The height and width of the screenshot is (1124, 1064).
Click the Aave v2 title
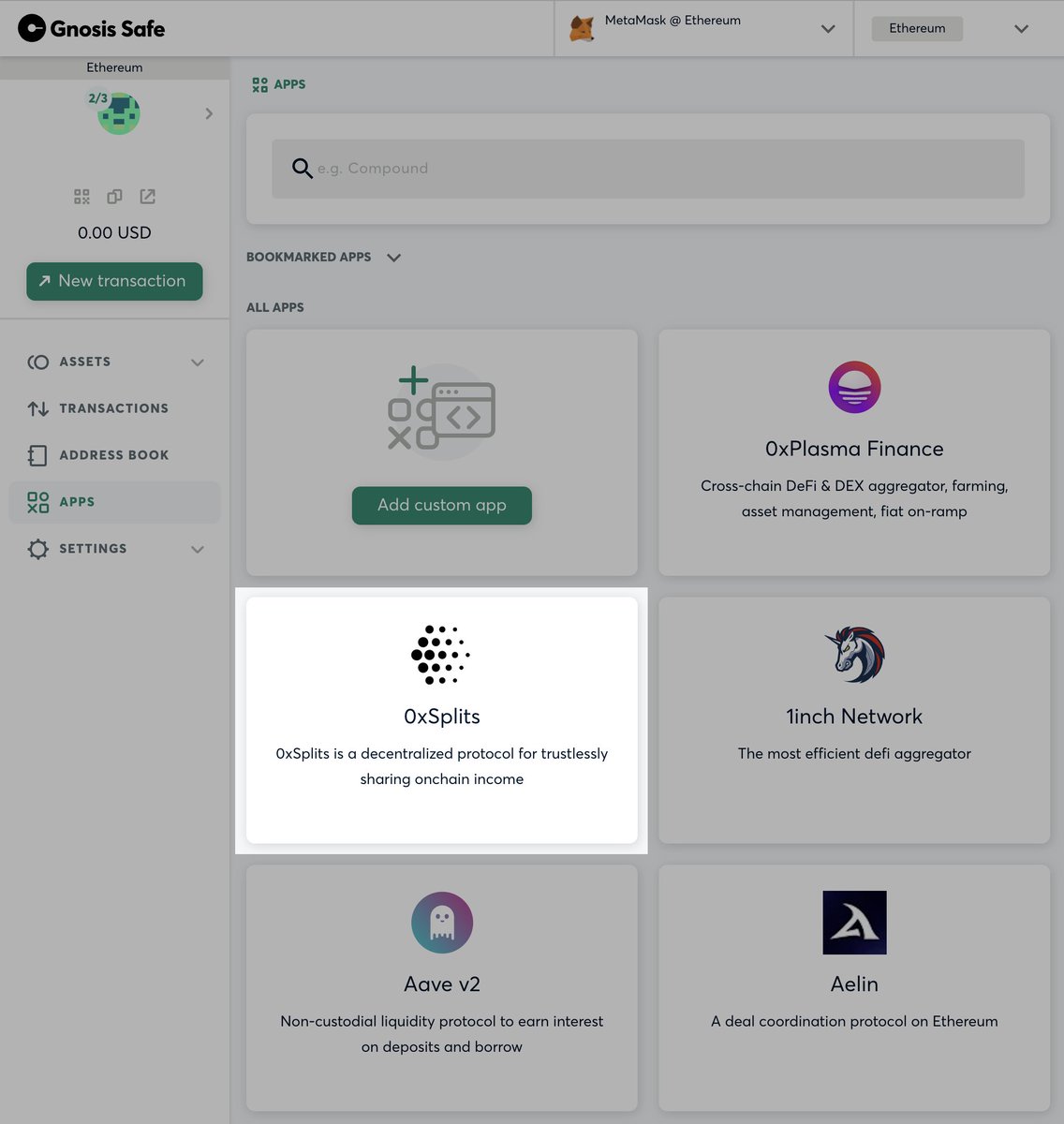[442, 984]
